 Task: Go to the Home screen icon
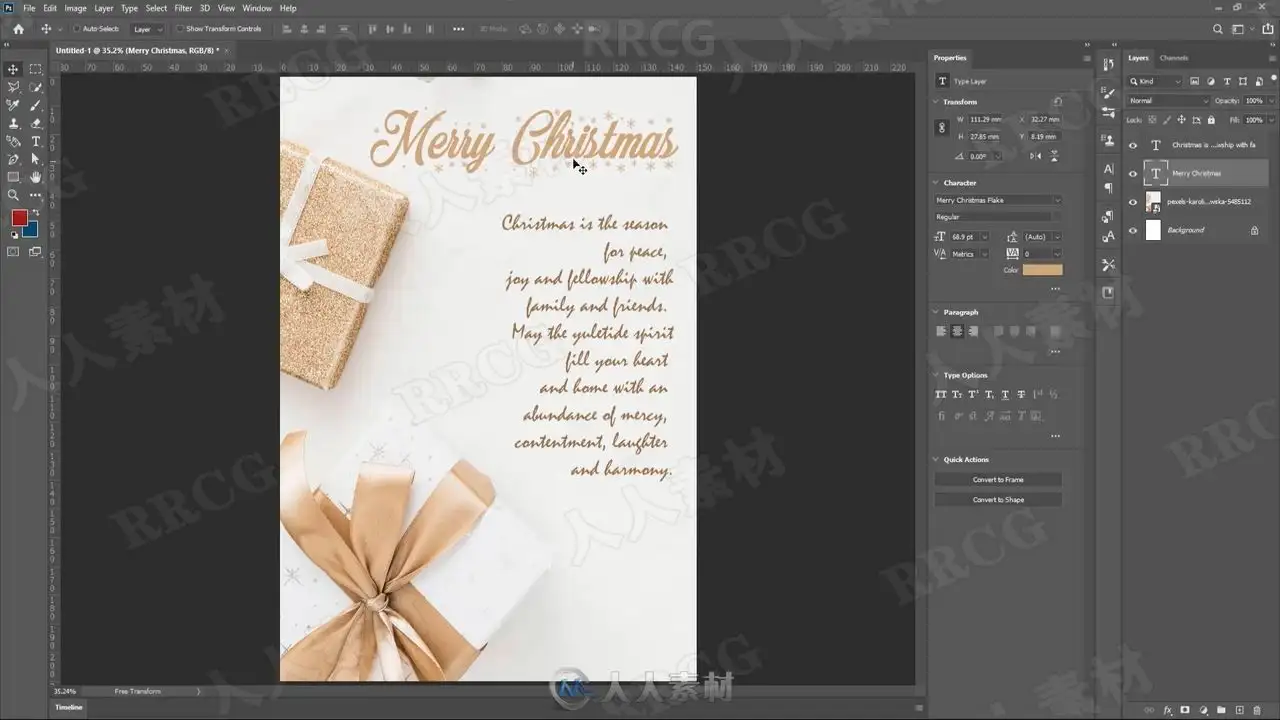pos(18,29)
